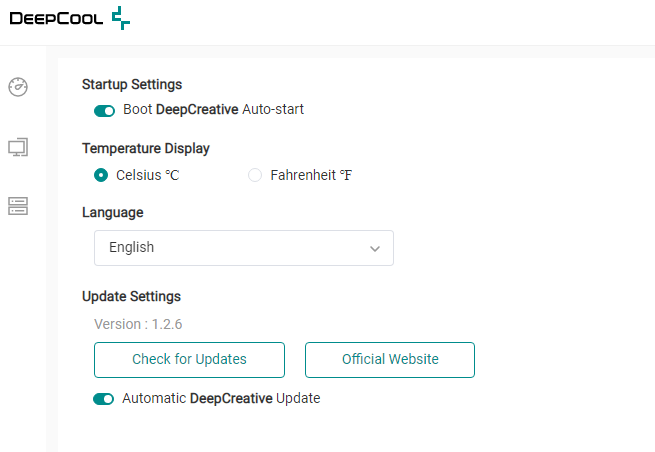This screenshot has width=655, height=452.
Task: Click the Temperature Display heading
Action: click(145, 149)
